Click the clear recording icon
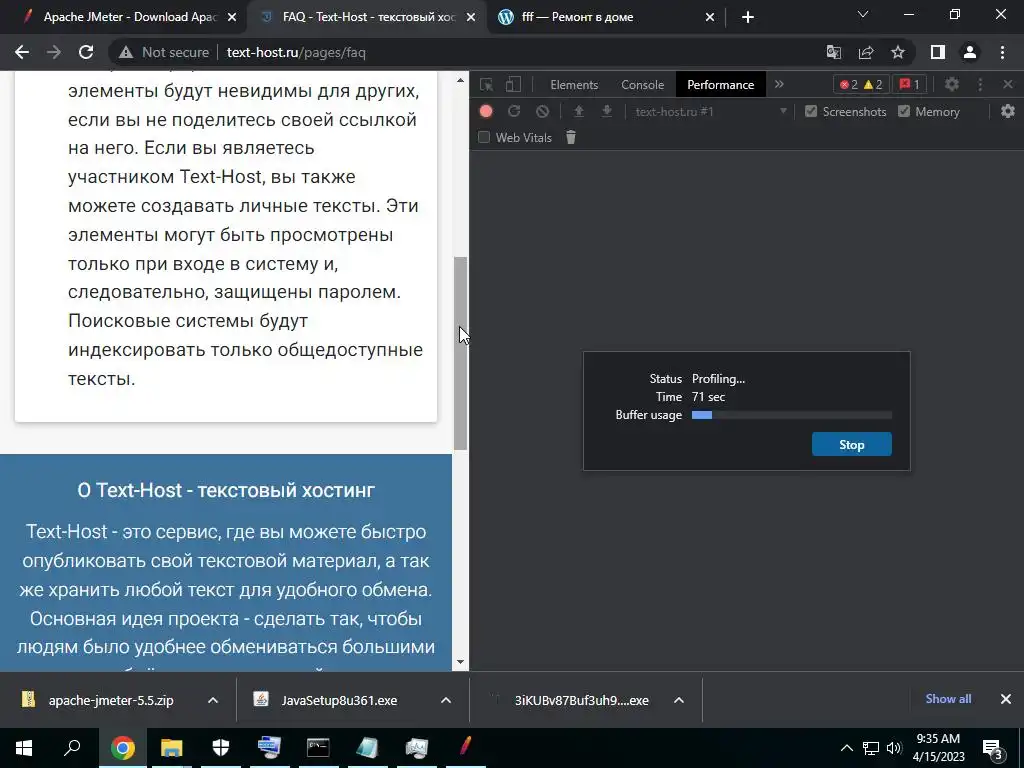 pos(542,112)
